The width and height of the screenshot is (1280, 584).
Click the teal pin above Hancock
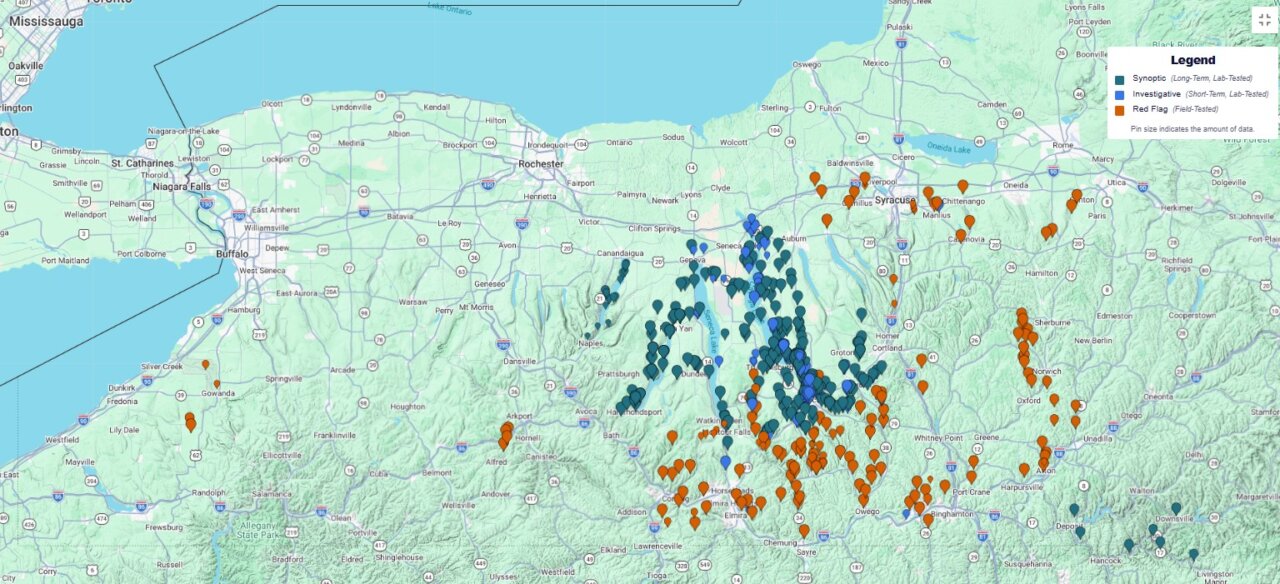pos(1128,545)
